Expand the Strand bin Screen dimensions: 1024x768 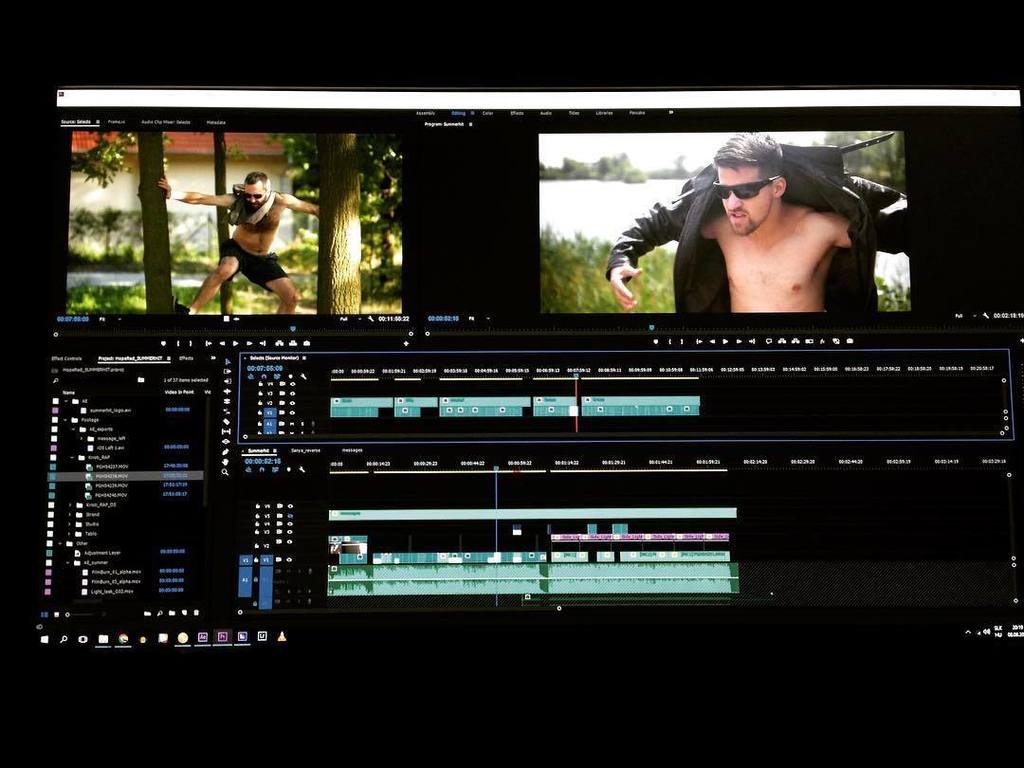70,515
